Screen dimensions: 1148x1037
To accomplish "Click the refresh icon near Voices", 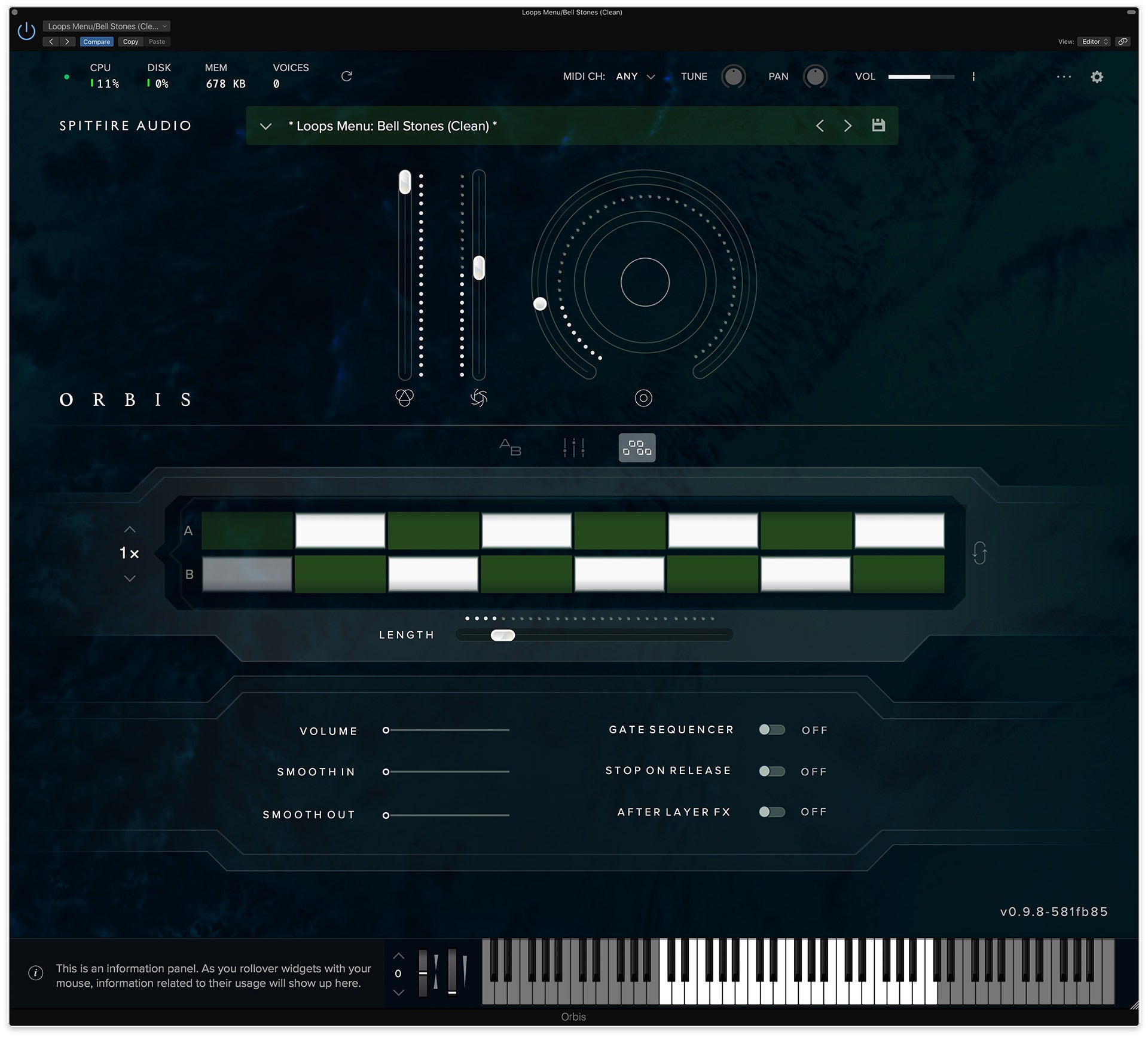I will (346, 77).
